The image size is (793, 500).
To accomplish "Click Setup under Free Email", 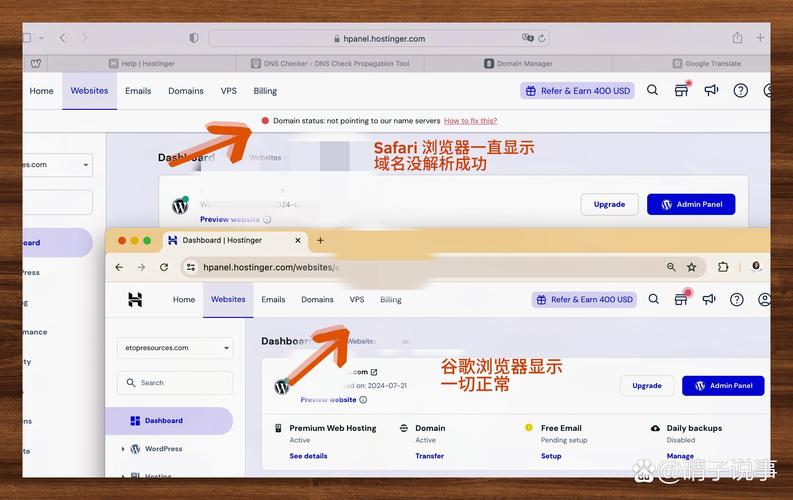I will pos(551,456).
